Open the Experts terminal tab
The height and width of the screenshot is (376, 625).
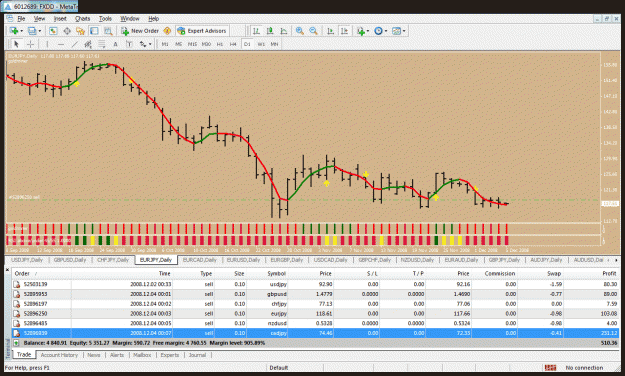(170, 355)
